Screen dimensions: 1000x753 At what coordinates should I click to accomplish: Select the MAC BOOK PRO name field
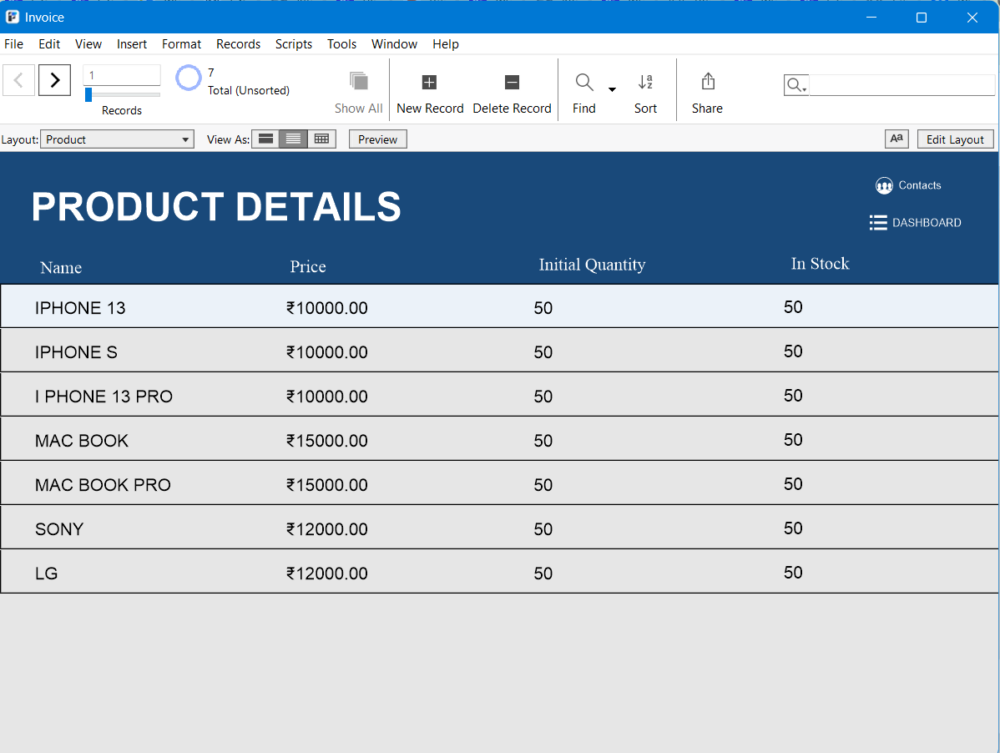(x=103, y=485)
